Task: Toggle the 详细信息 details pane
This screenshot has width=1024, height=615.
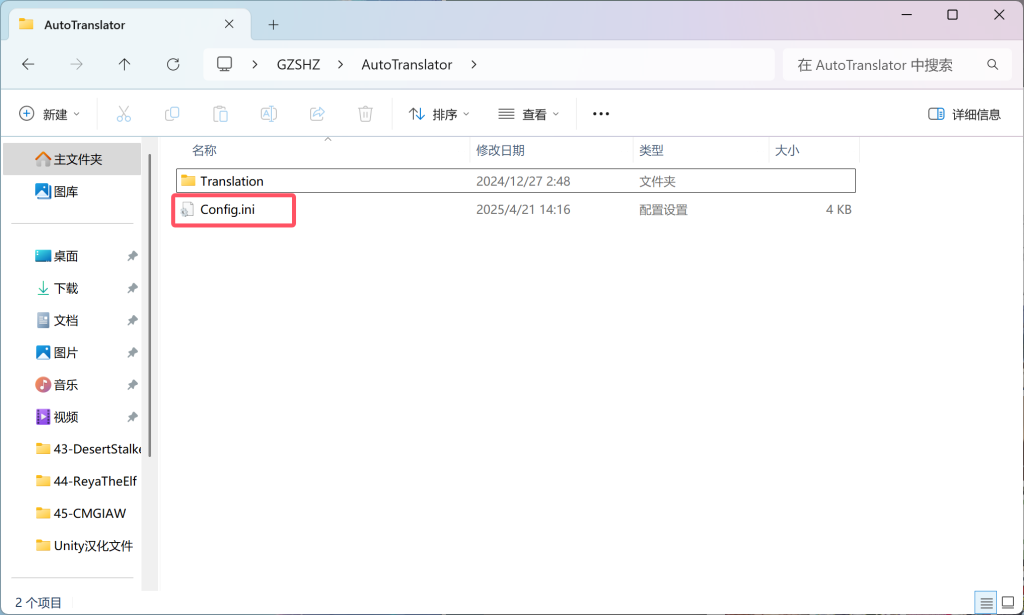Action: tap(964, 114)
